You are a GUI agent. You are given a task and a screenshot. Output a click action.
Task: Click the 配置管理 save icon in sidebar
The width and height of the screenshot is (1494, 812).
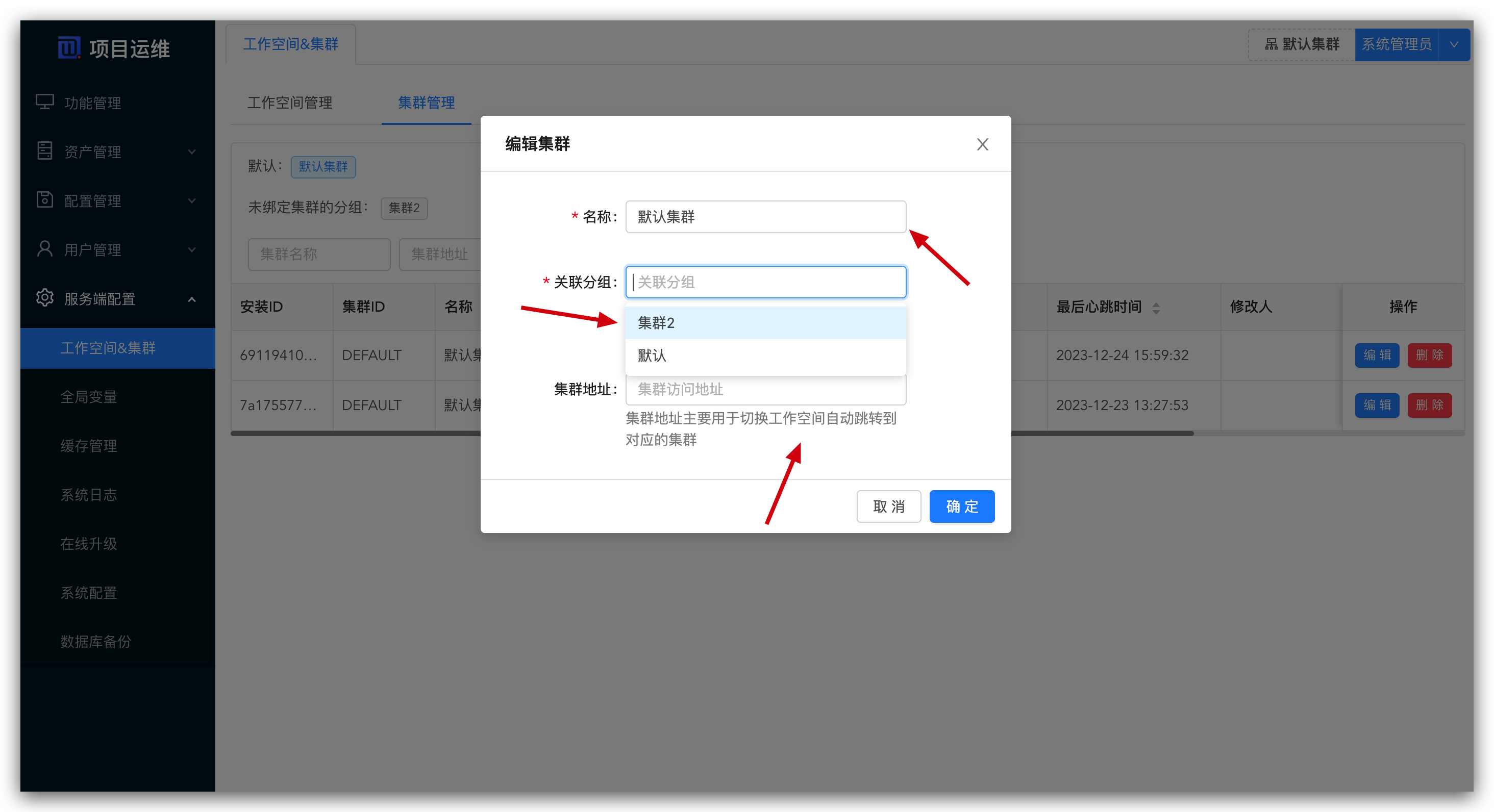pos(45,200)
